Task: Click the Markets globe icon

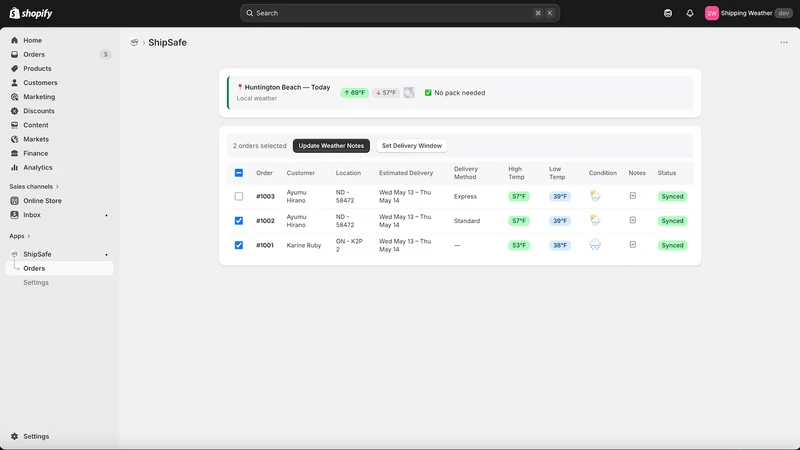Action: tap(14, 139)
